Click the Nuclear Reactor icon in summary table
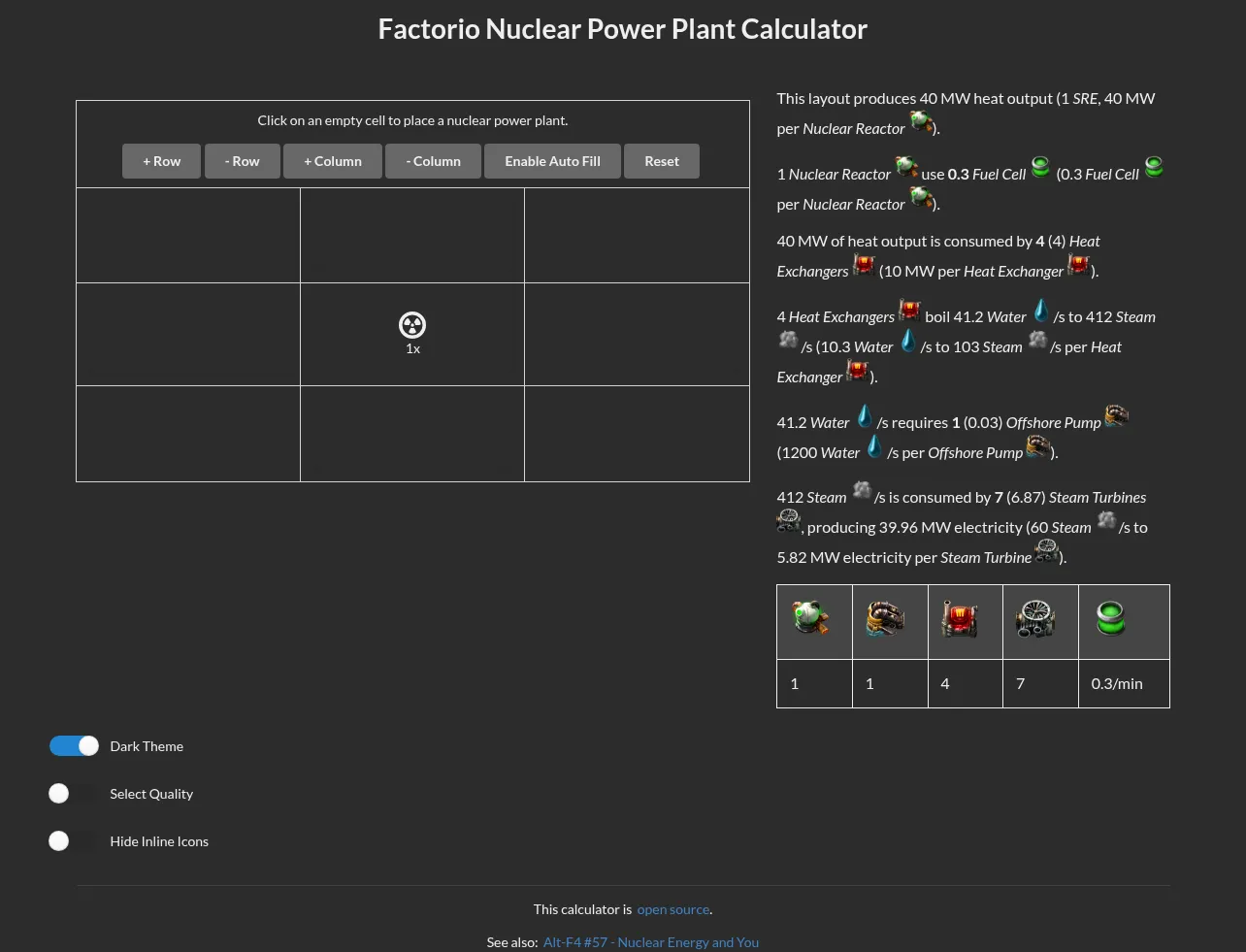This screenshot has width=1246, height=952. coord(810,617)
